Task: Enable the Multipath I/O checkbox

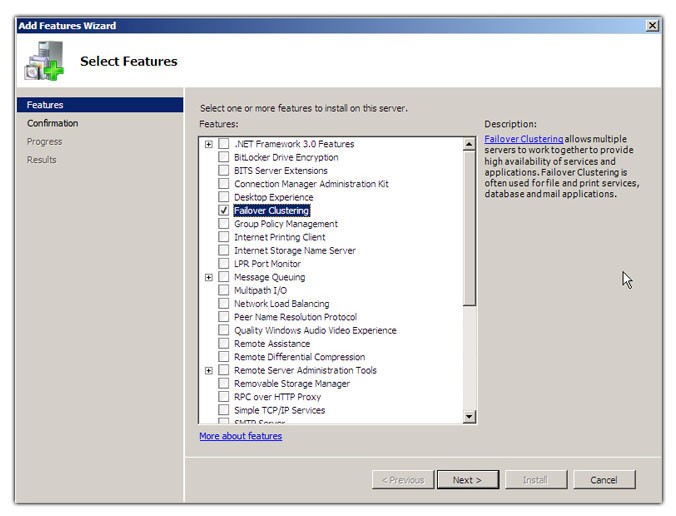Action: (223, 290)
